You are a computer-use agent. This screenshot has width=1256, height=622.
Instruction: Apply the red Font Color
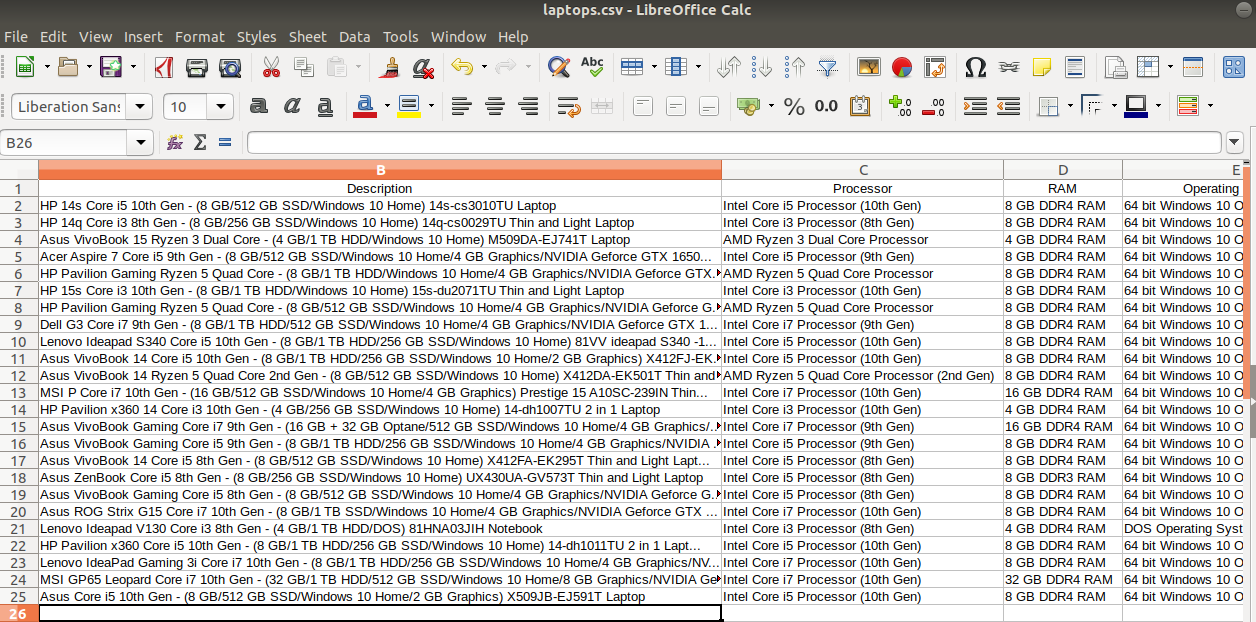point(366,106)
